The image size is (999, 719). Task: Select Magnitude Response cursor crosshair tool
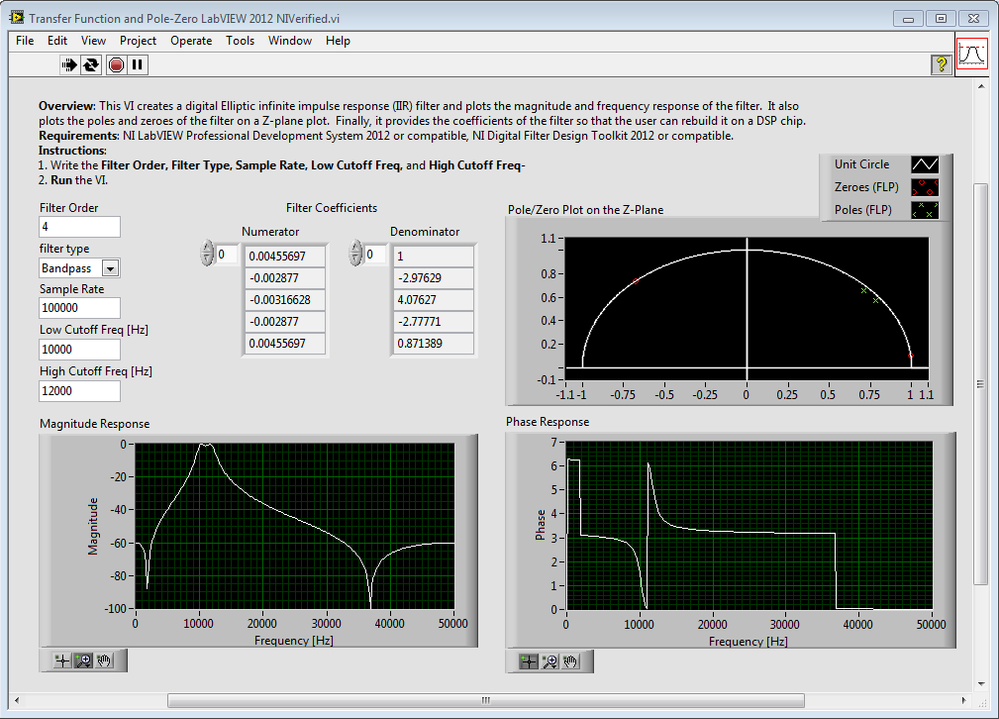[x=62, y=660]
